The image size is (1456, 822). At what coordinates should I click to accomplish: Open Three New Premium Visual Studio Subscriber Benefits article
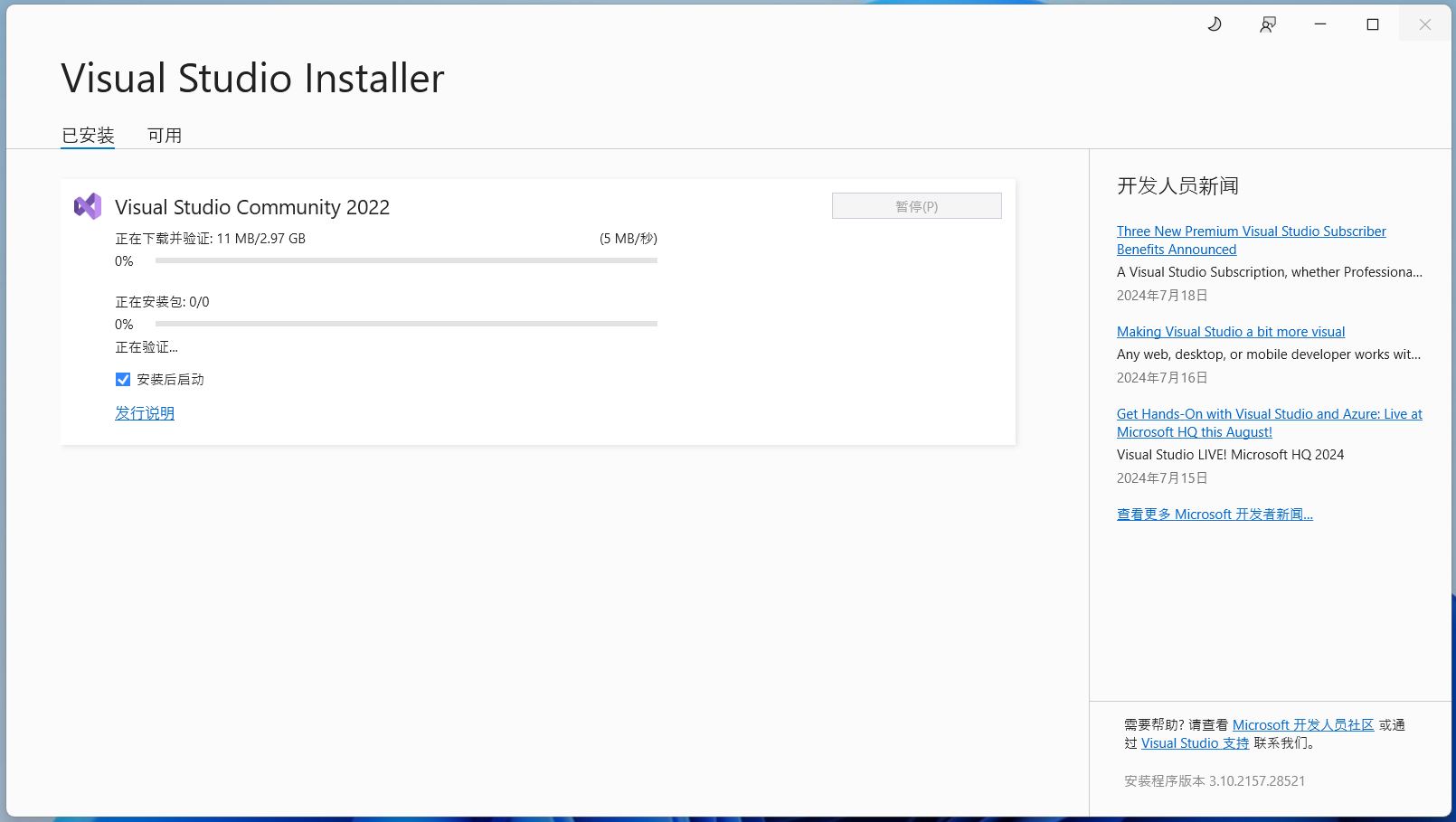(x=1252, y=241)
